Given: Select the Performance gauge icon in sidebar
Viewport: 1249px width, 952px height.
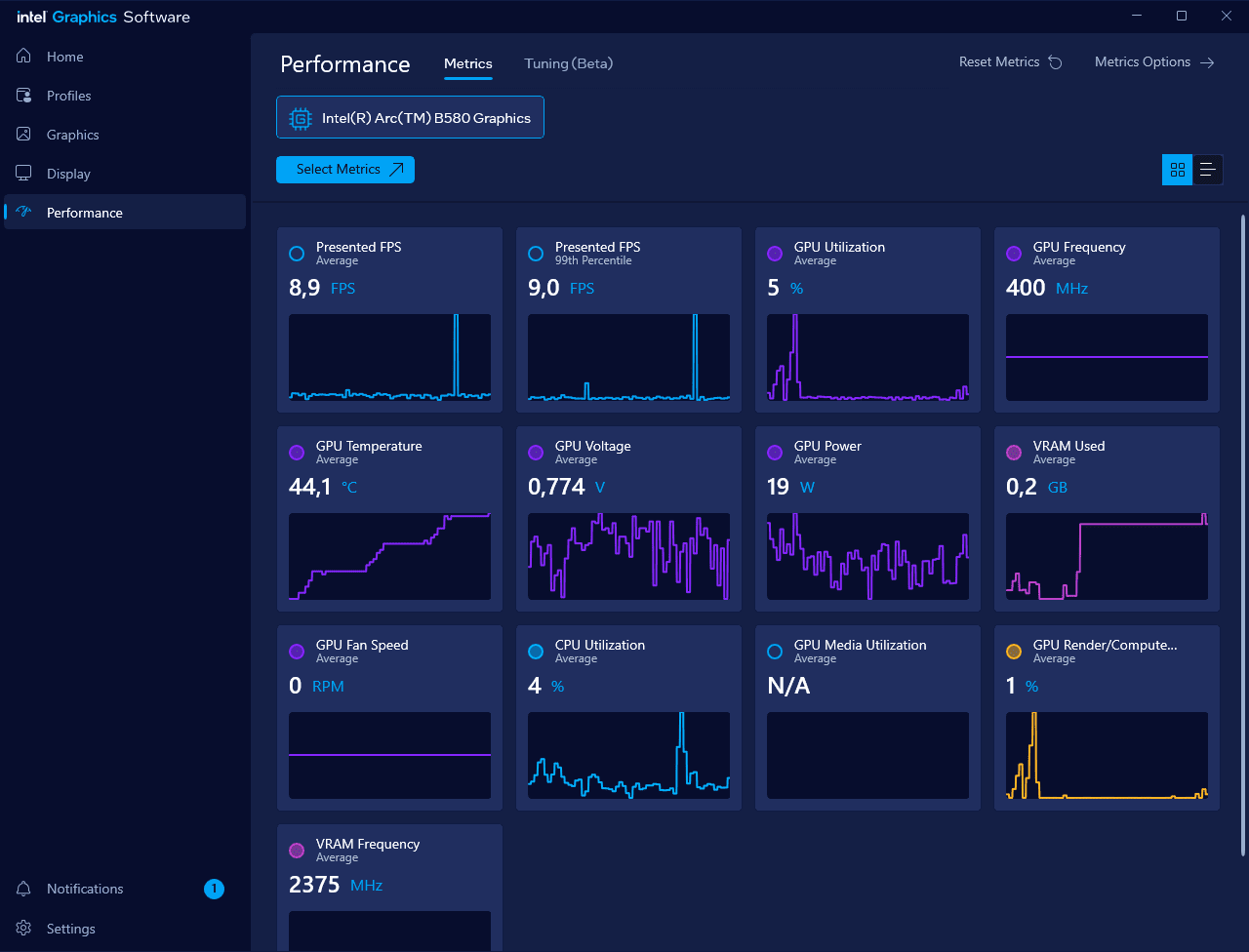Looking at the screenshot, I should [x=24, y=213].
